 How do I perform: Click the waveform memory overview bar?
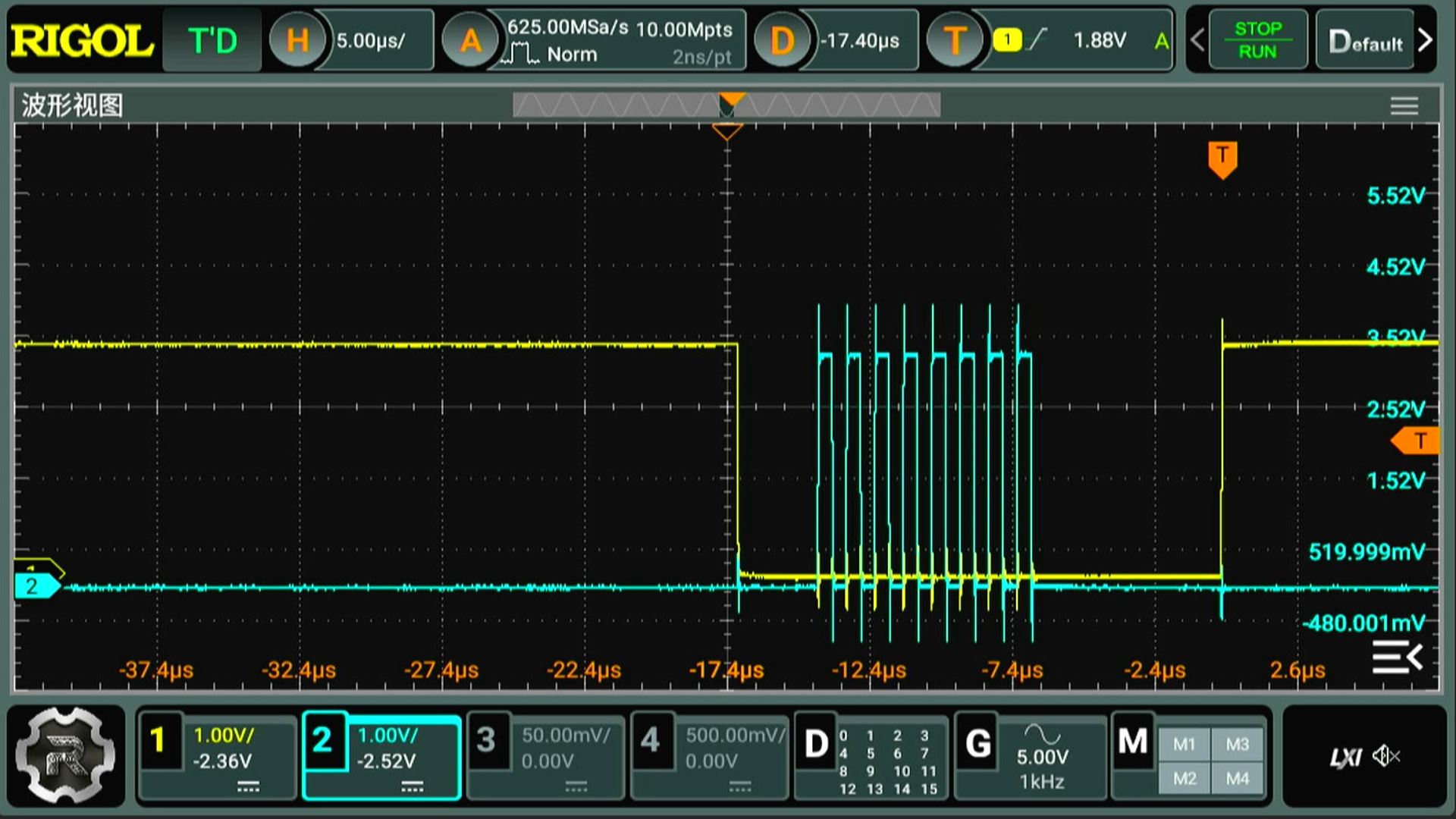[726, 105]
